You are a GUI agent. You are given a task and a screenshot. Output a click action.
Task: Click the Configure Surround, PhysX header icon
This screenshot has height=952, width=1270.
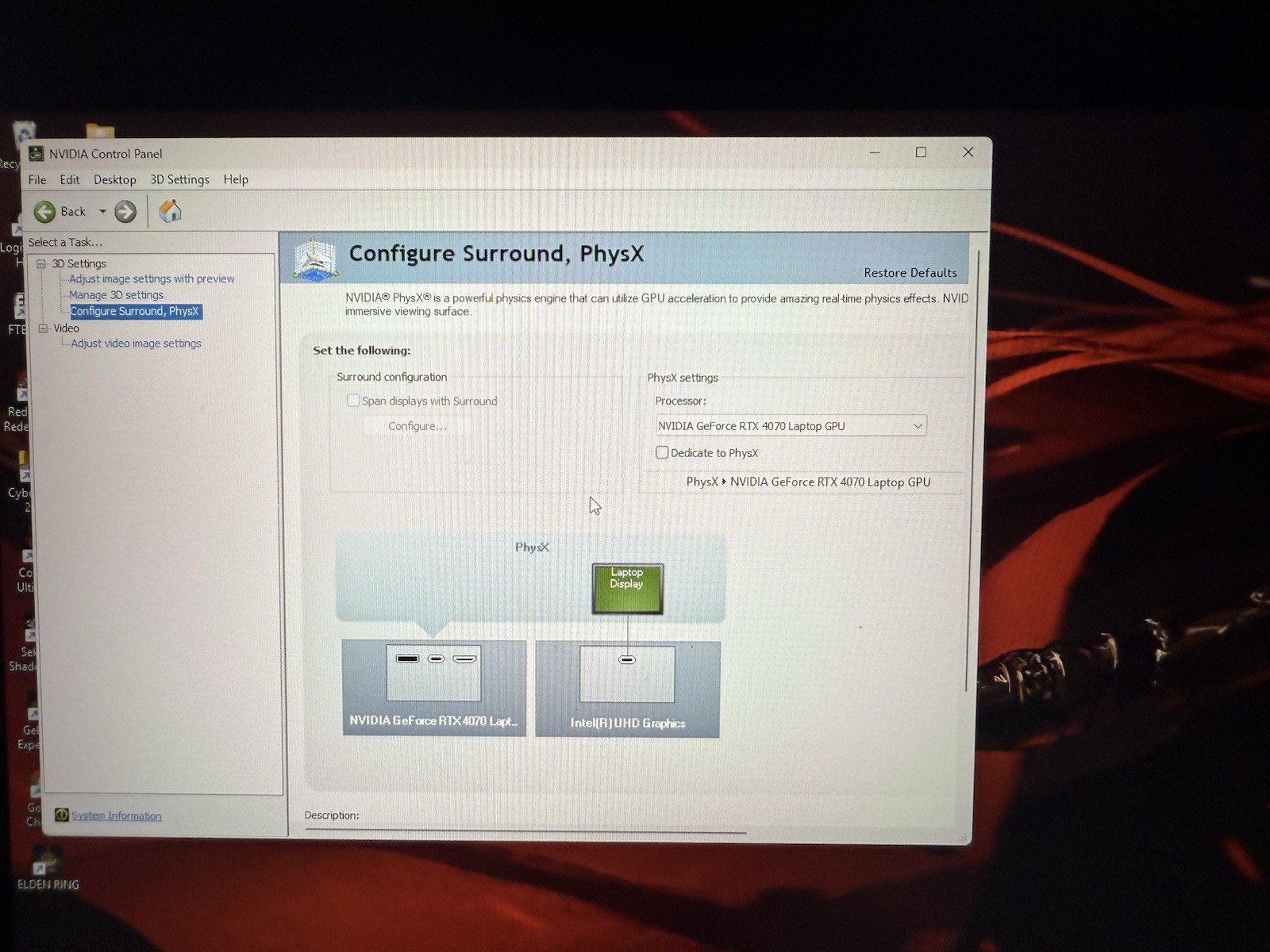click(x=315, y=259)
